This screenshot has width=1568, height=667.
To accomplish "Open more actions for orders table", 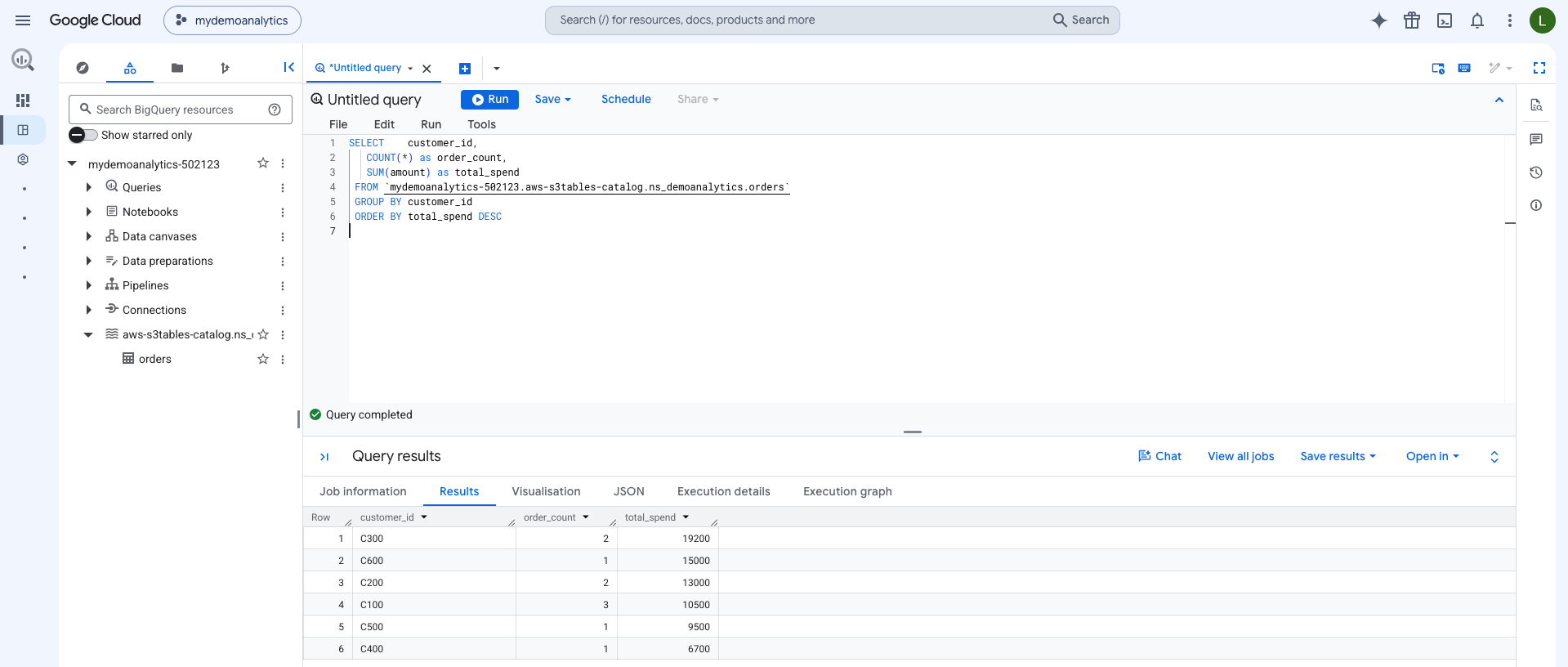I will [283, 359].
